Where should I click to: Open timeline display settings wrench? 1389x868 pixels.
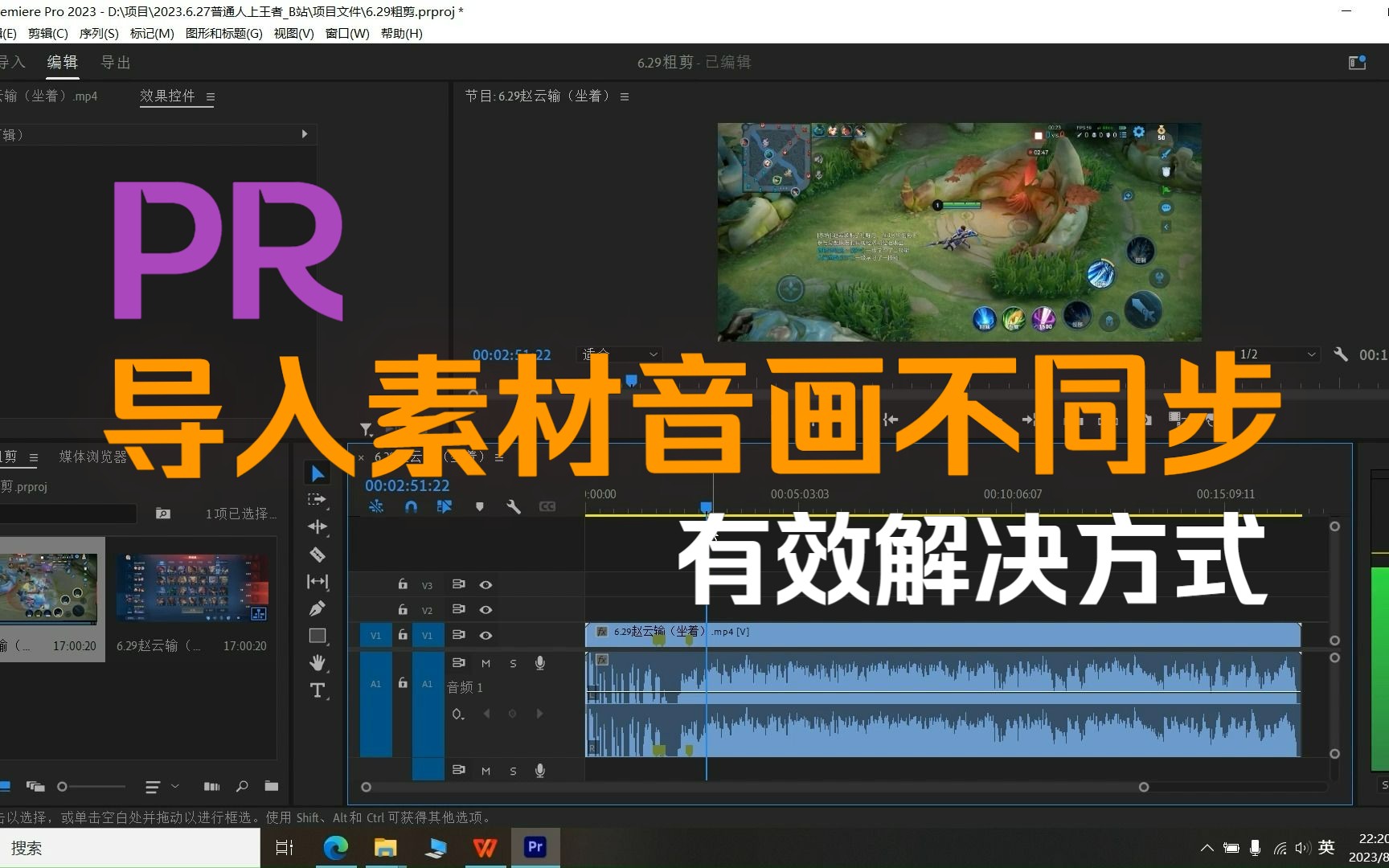[514, 506]
